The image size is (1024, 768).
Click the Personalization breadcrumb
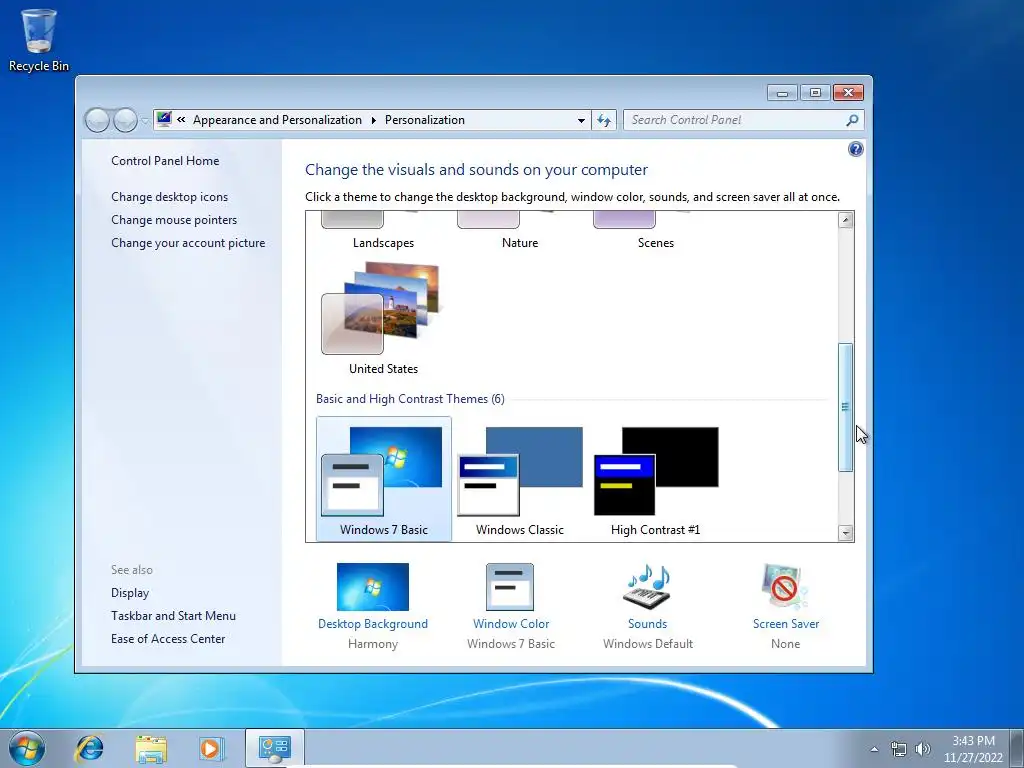(424, 120)
